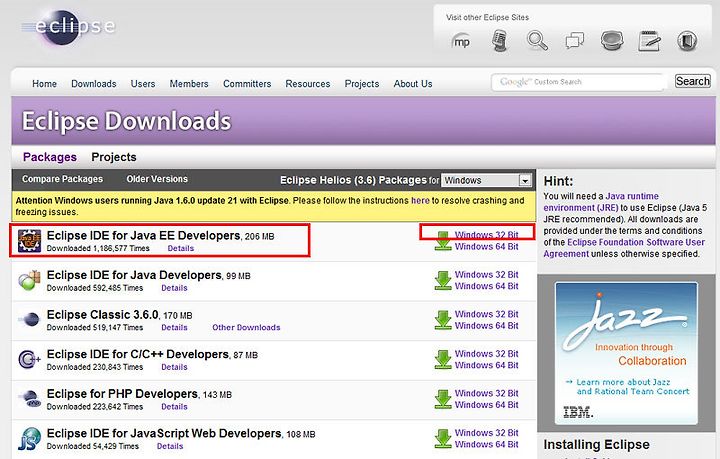Click 'Downloaded 592,485 Times' text
This screenshot has height=459, width=720.
(x=95, y=288)
